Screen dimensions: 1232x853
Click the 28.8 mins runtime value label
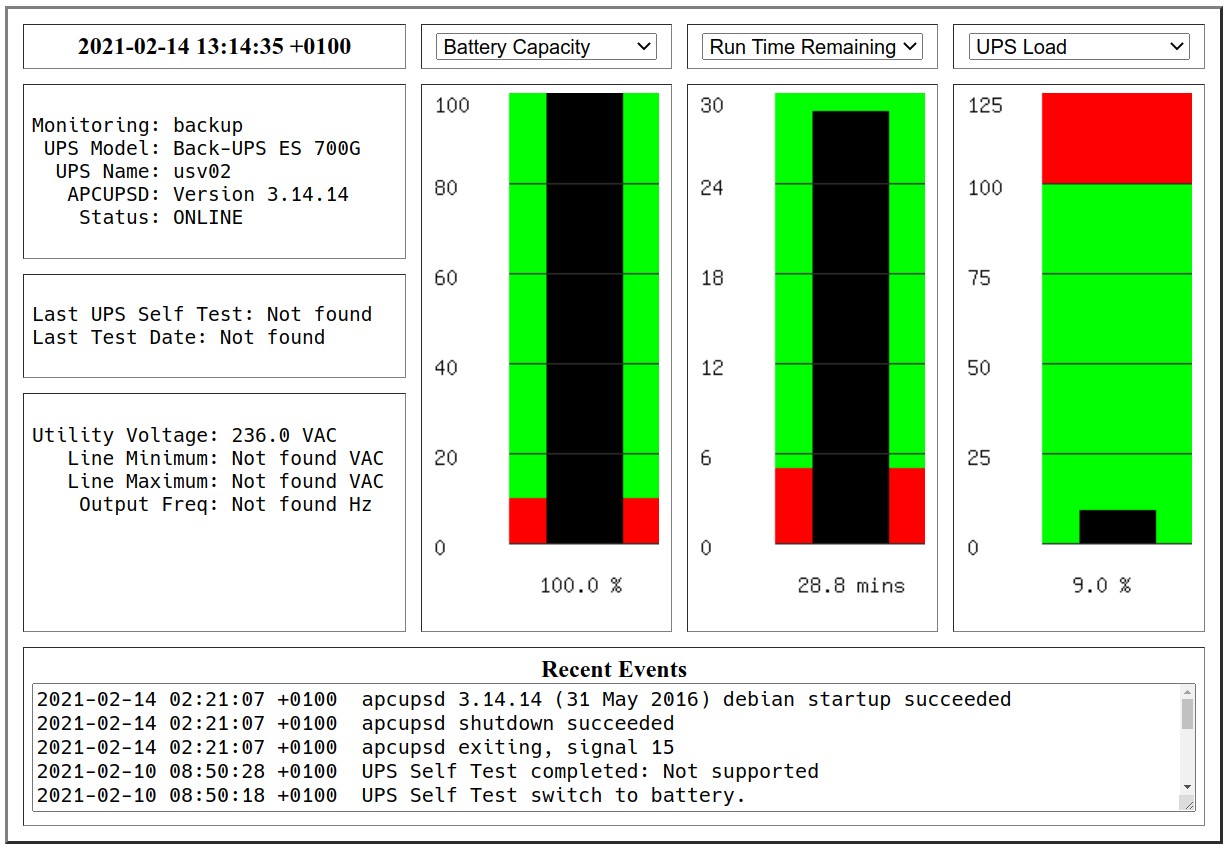pyautogui.click(x=850, y=585)
